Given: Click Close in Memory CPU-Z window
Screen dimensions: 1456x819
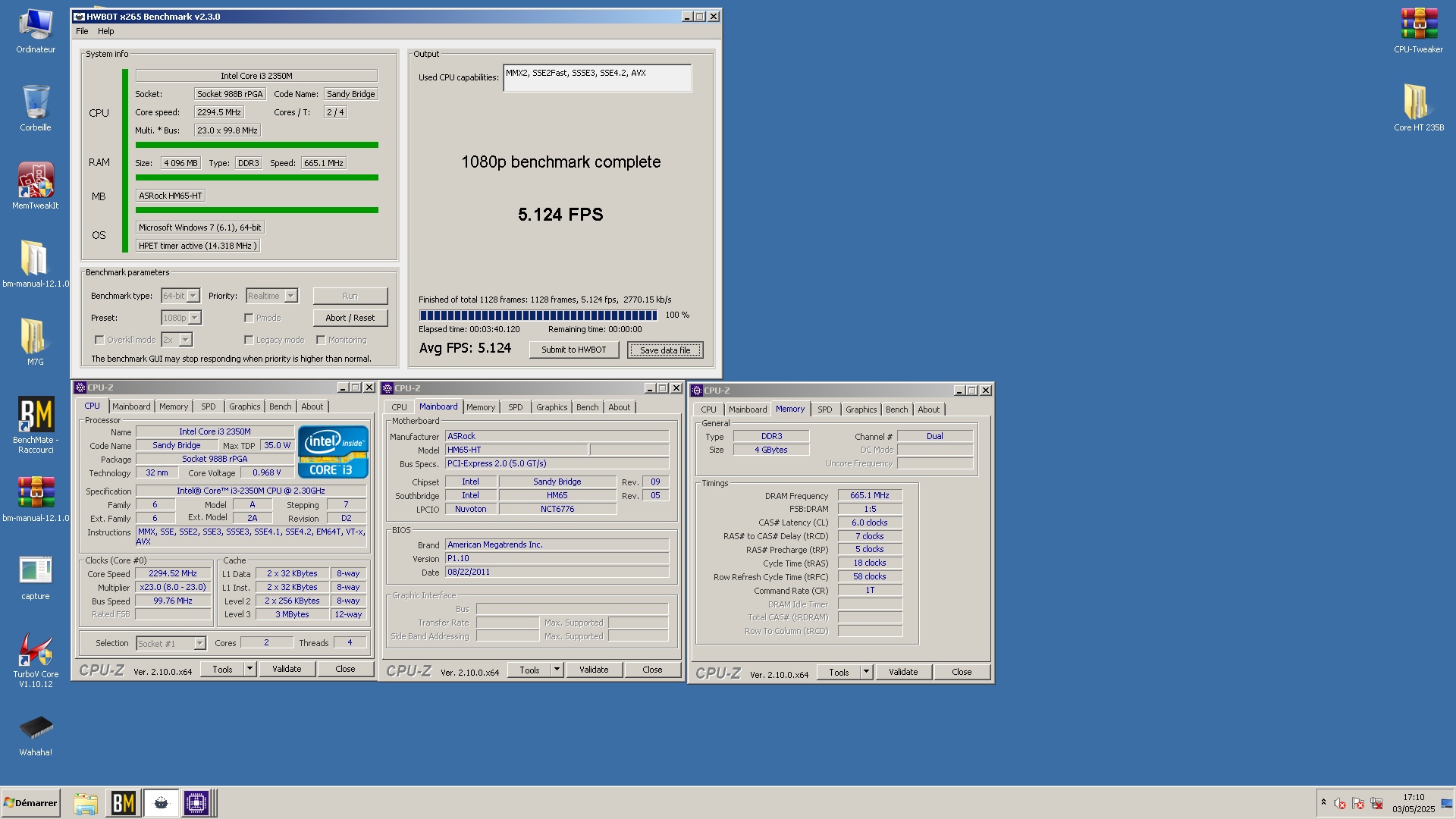Looking at the screenshot, I should (x=962, y=672).
